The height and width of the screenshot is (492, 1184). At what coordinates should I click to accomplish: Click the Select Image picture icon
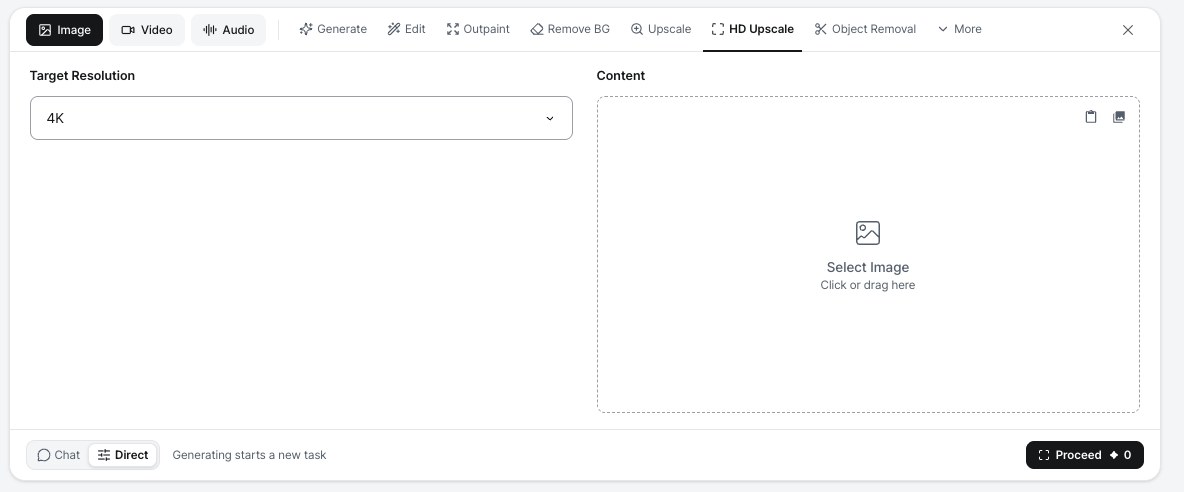868,232
